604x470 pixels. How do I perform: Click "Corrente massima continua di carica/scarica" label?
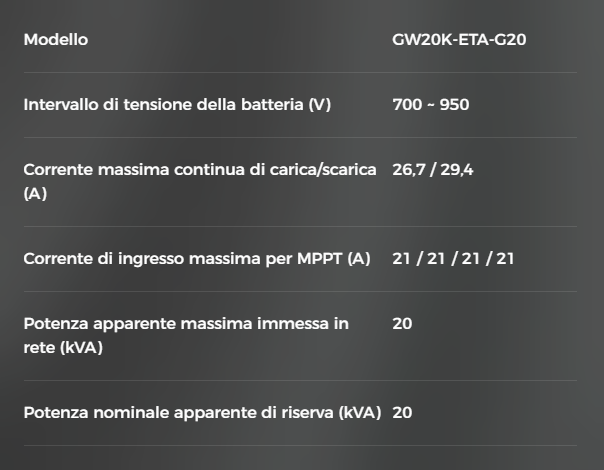200,171
